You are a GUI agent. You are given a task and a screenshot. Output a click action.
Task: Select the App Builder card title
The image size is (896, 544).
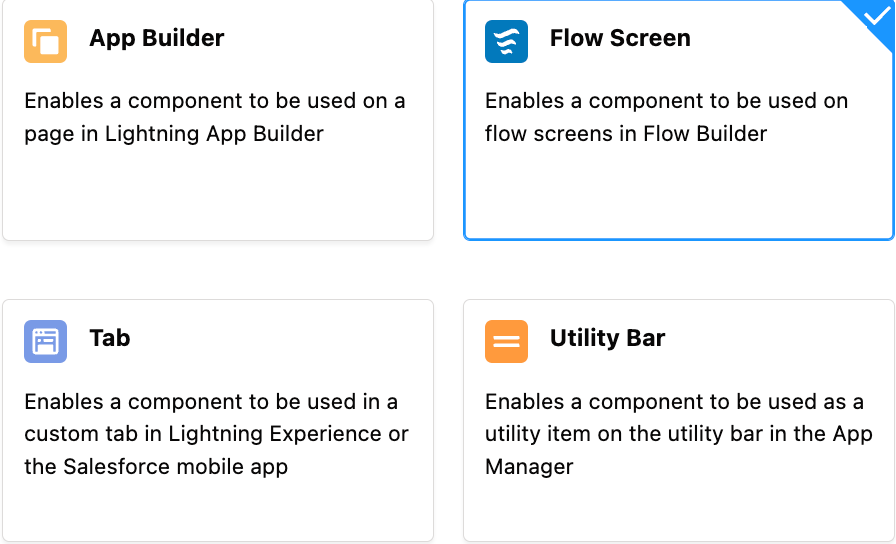pos(157,38)
